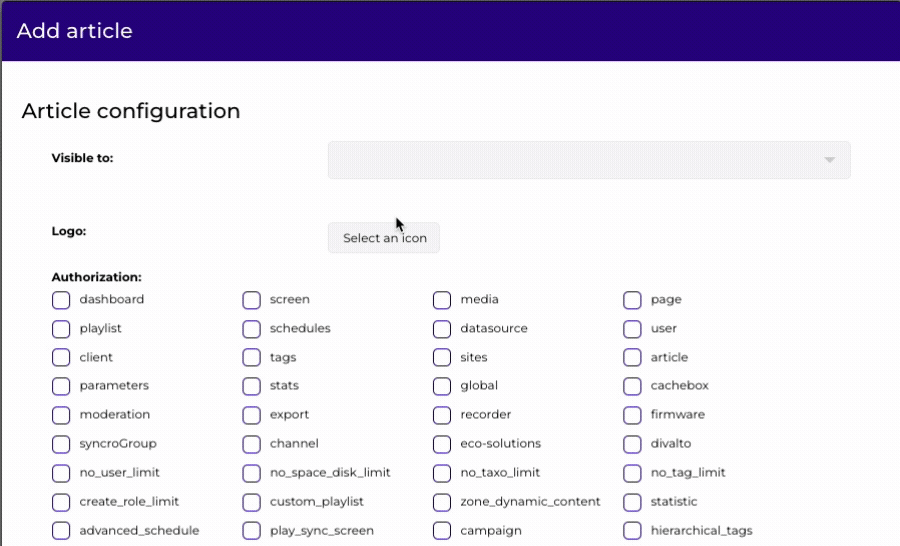This screenshot has height=546, width=900.
Task: Enable the user authorization checkbox
Action: (632, 329)
